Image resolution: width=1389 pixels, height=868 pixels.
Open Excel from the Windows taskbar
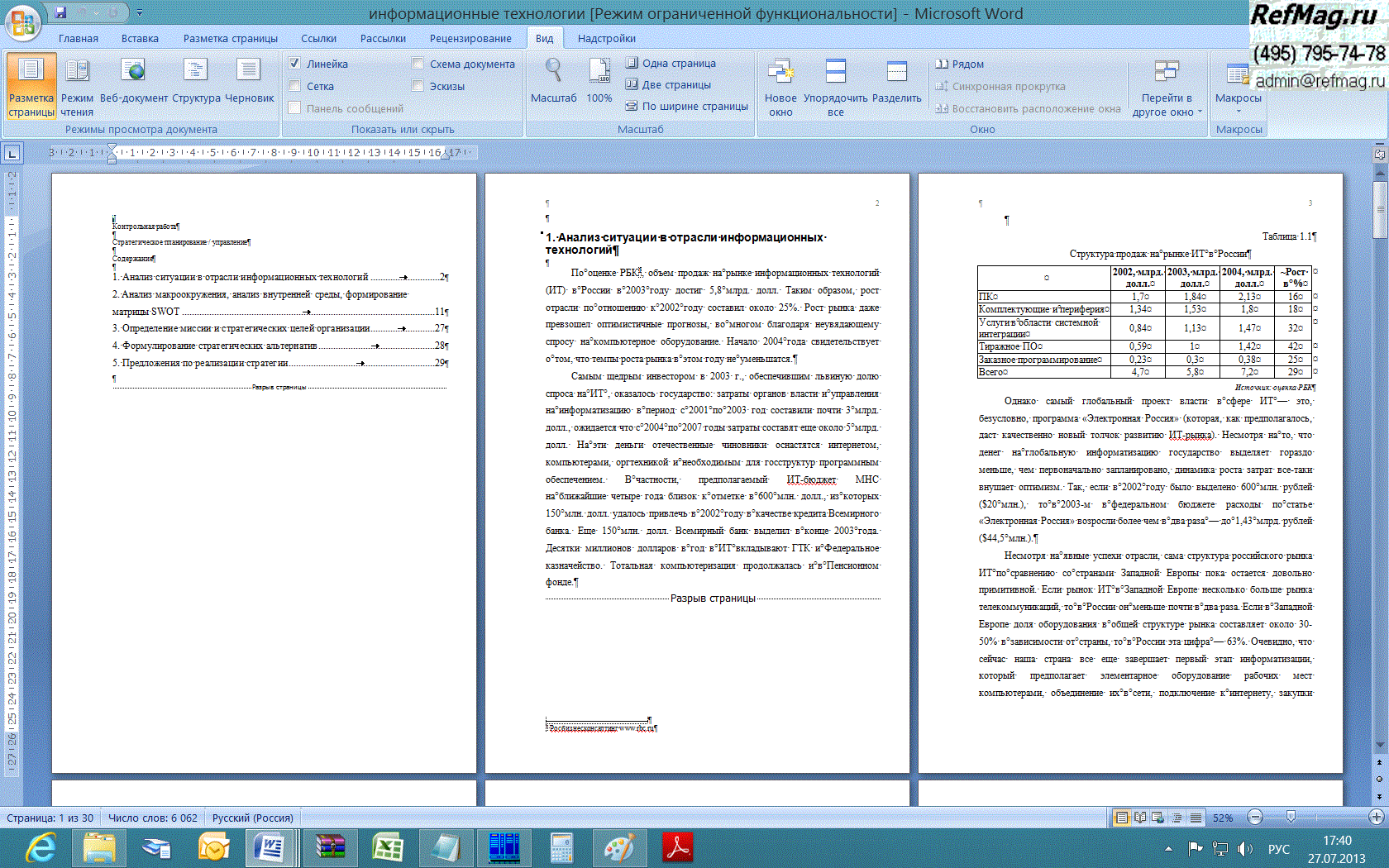coord(387,847)
